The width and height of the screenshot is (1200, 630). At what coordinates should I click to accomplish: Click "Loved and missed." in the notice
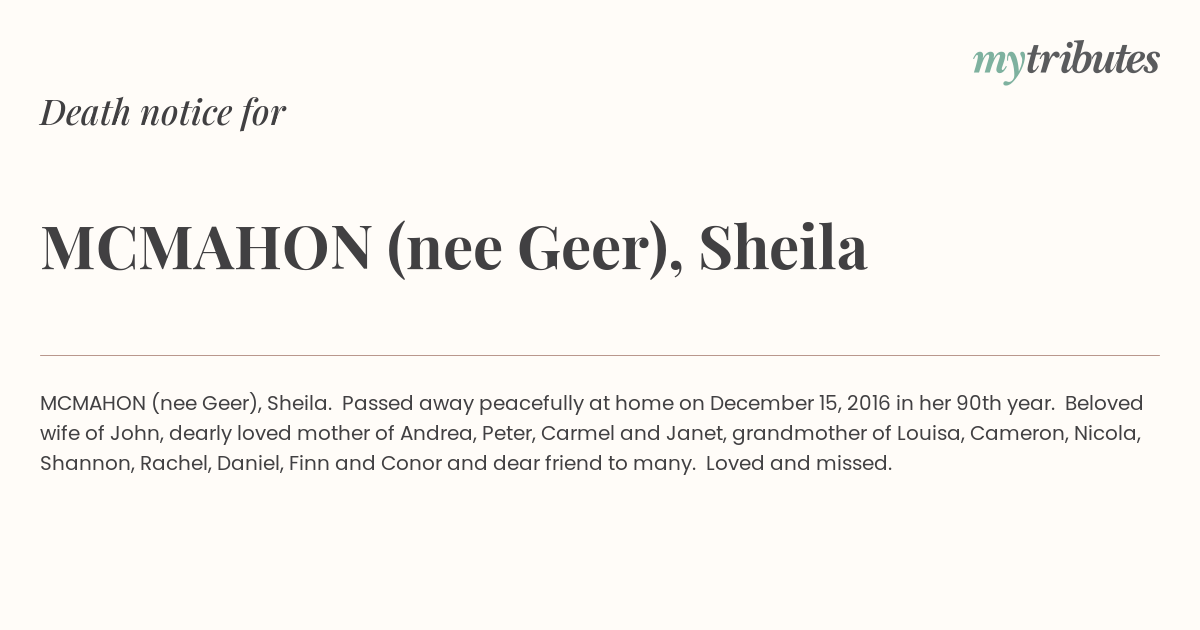tap(799, 464)
